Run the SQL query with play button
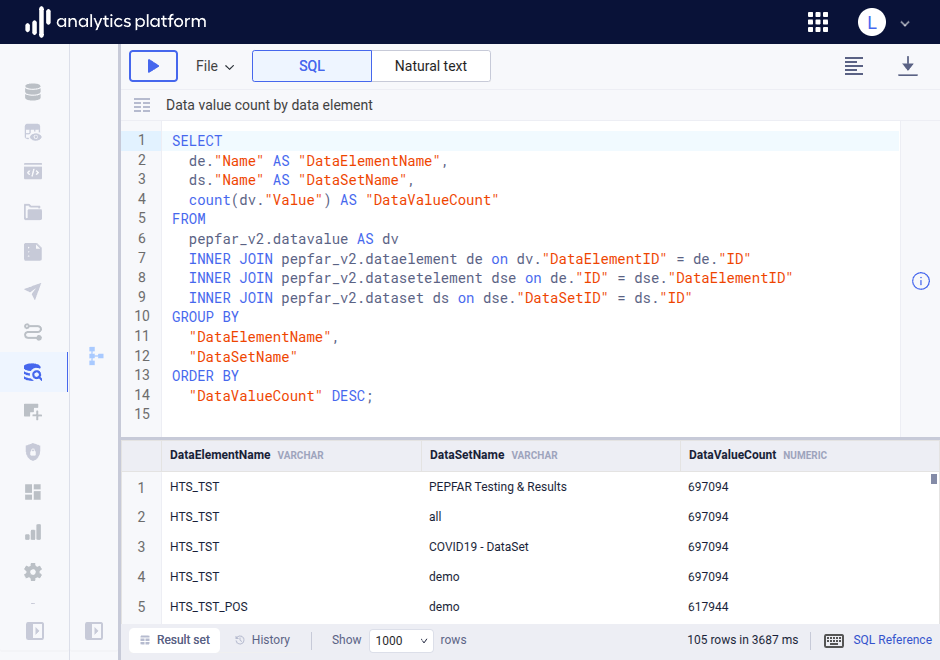 tap(153, 66)
